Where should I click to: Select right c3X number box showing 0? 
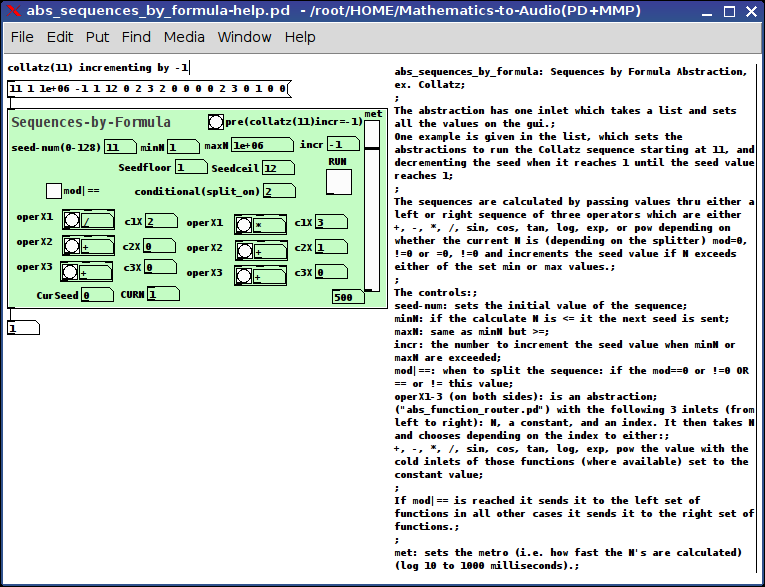click(x=331, y=272)
